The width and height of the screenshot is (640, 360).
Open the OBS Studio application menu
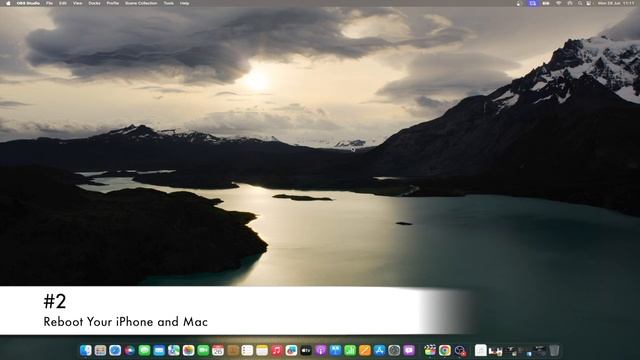[28, 3]
